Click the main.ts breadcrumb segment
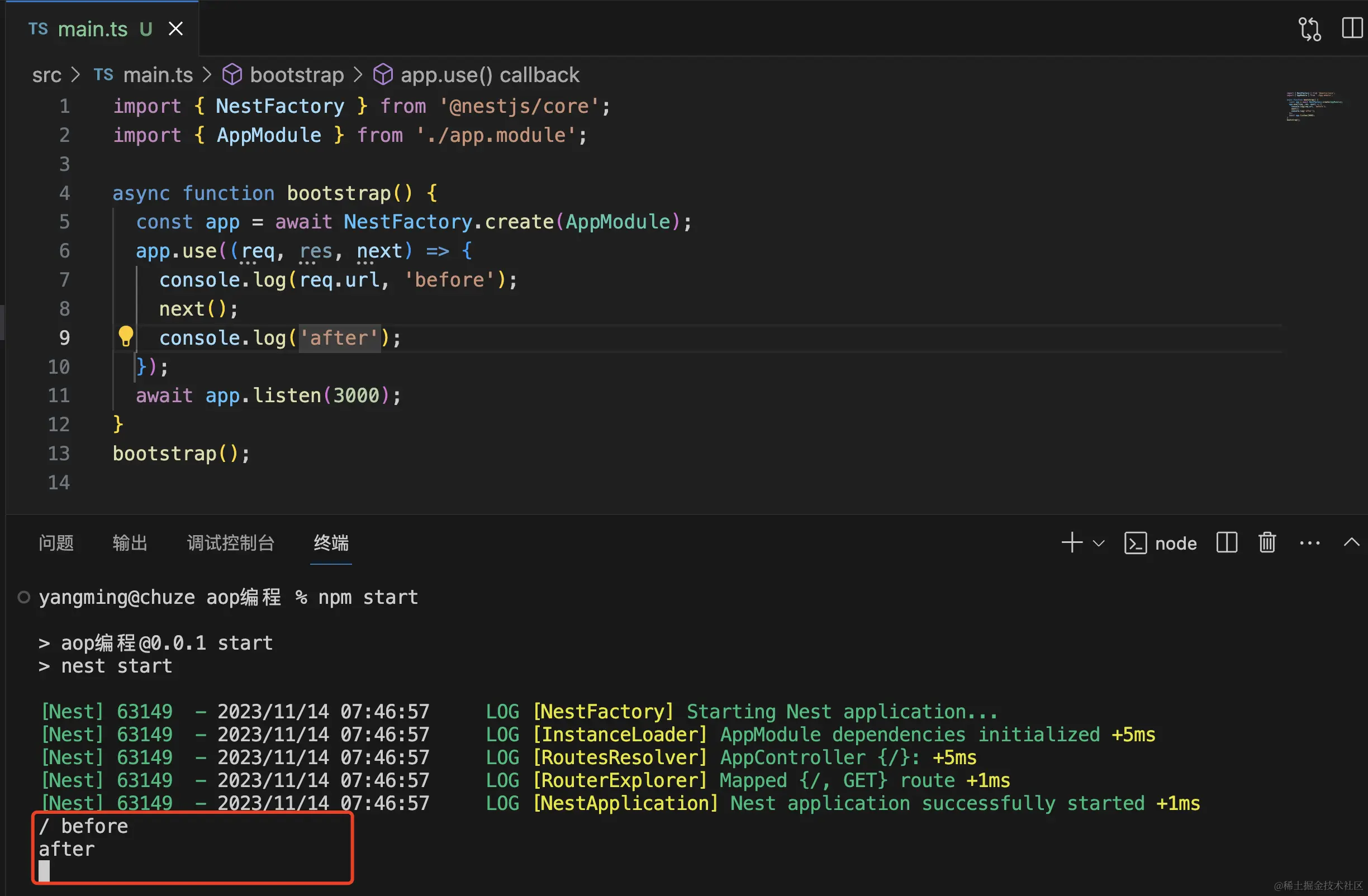Viewport: 1368px width, 896px height. (158, 75)
